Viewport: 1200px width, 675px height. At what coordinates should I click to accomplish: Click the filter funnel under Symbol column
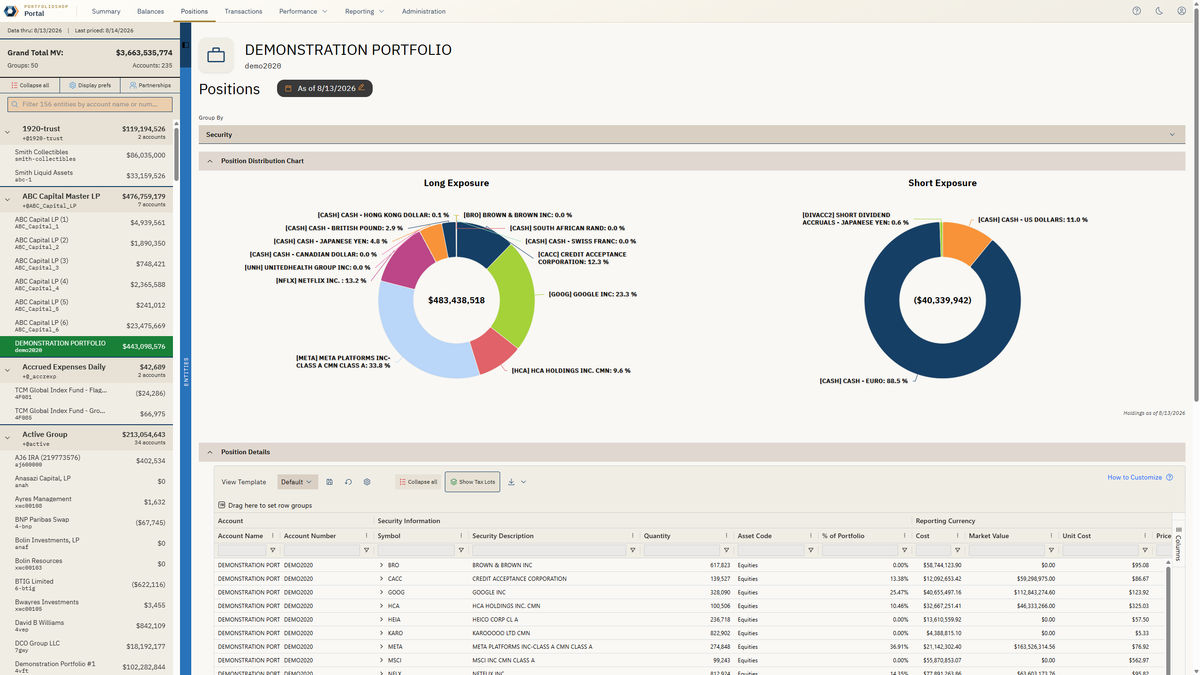click(x=461, y=550)
